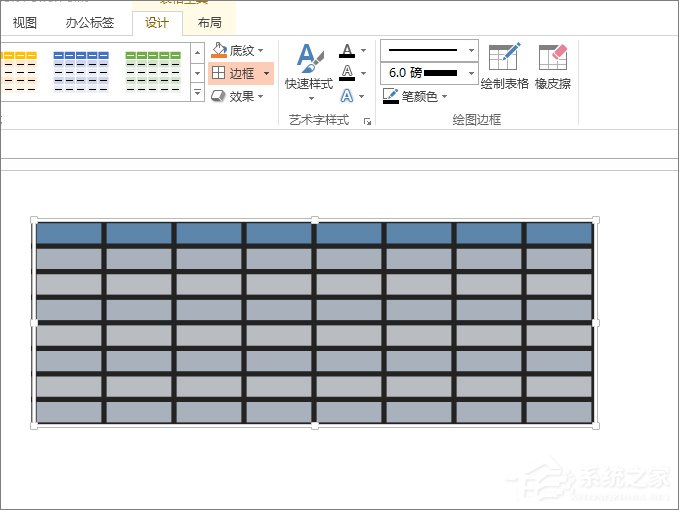Open the pen line style combo box
This screenshot has height=510, width=679.
[429, 51]
